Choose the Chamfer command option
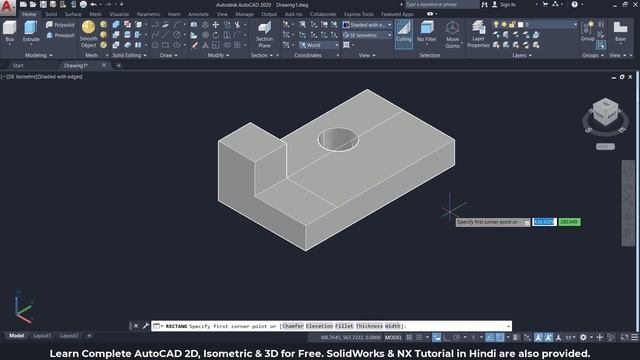 click(x=293, y=326)
